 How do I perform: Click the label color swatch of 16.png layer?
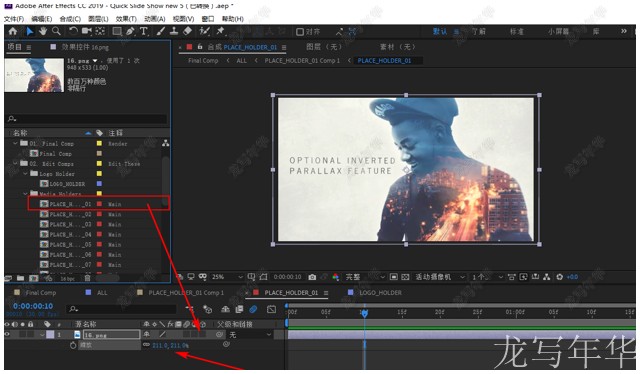[50, 334]
